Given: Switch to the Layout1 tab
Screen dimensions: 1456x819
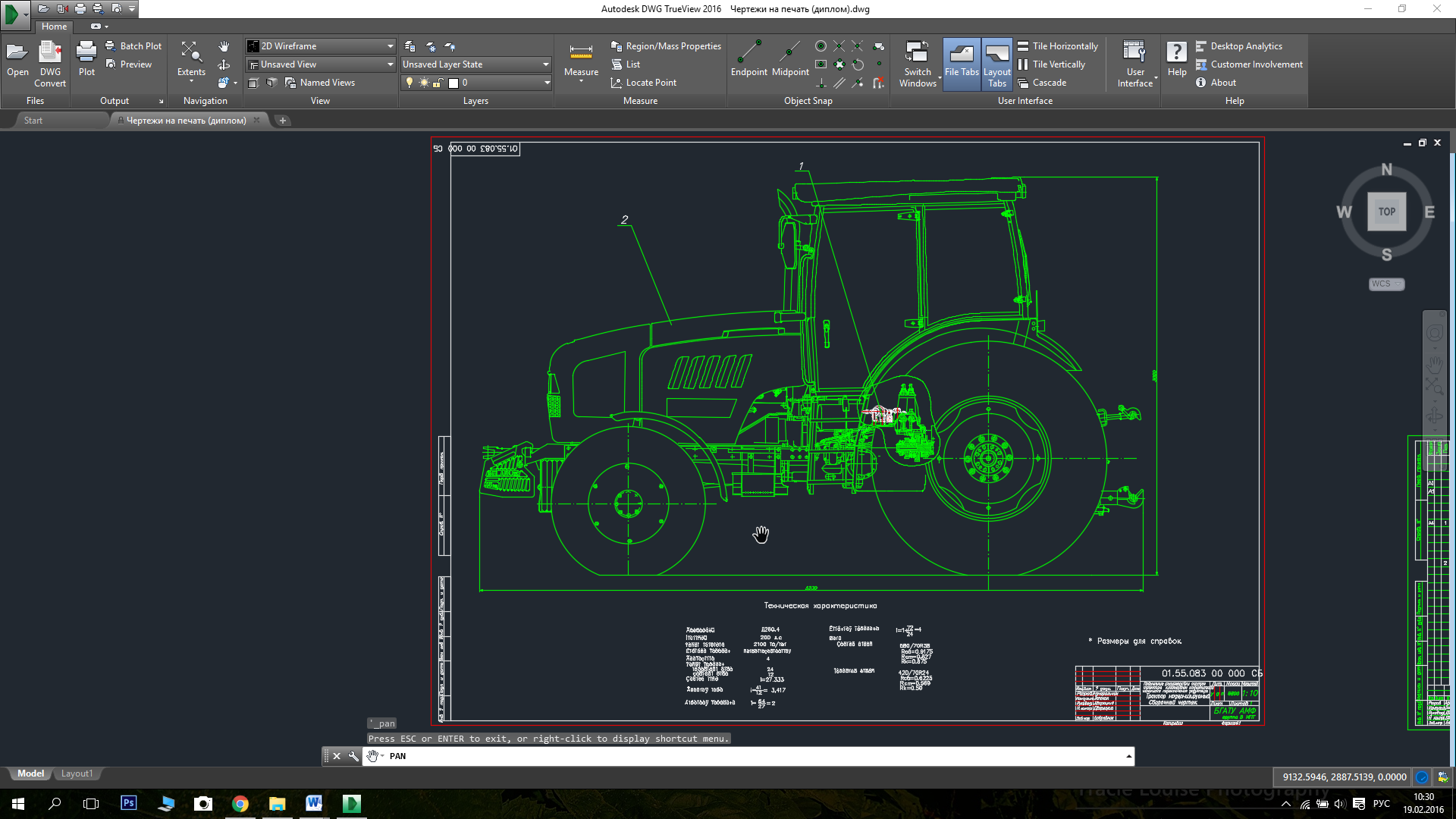Looking at the screenshot, I should tap(77, 773).
